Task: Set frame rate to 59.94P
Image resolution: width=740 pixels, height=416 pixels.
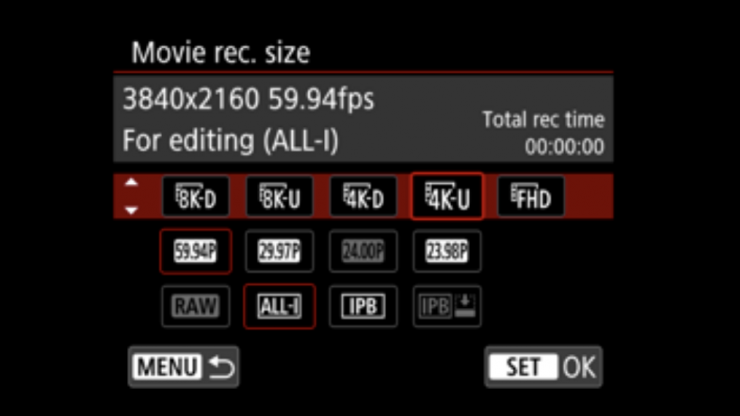Action: click(x=196, y=251)
